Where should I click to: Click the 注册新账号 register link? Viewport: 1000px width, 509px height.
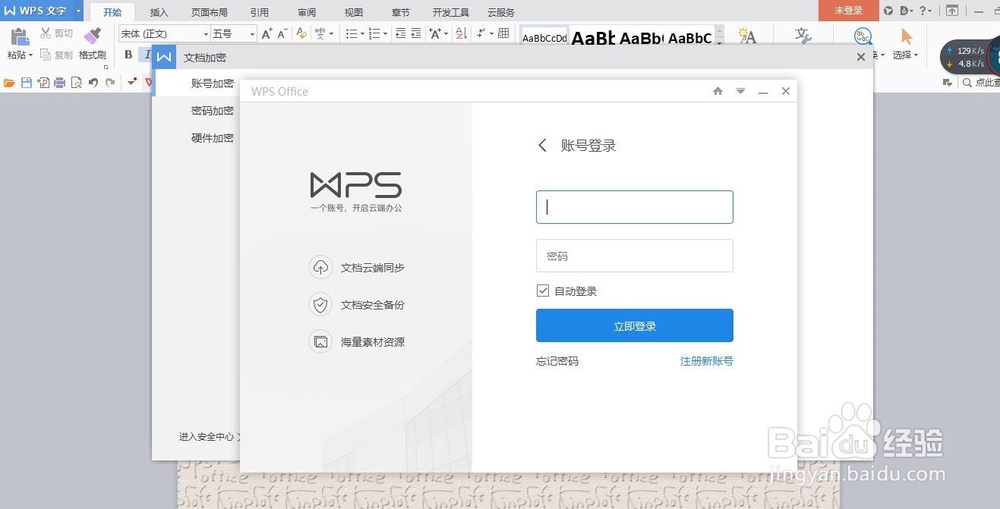pyautogui.click(x=707, y=361)
